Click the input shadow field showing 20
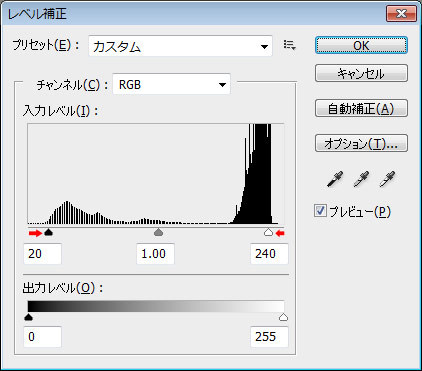Screen dimensions: 422x371 click(x=42, y=254)
